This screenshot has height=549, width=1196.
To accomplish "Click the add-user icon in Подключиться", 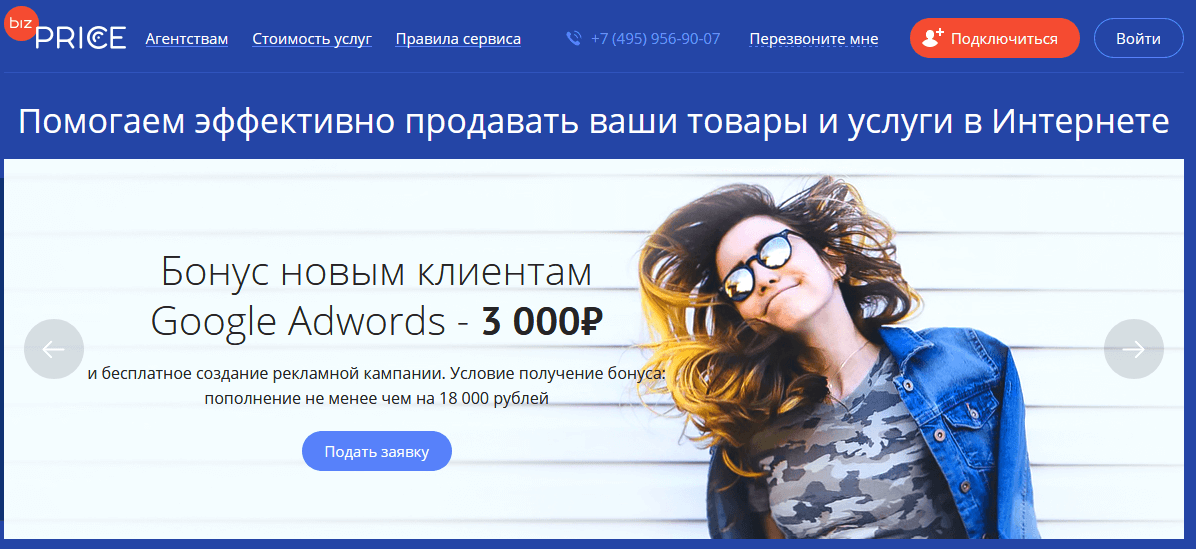I will pyautogui.click(x=933, y=38).
